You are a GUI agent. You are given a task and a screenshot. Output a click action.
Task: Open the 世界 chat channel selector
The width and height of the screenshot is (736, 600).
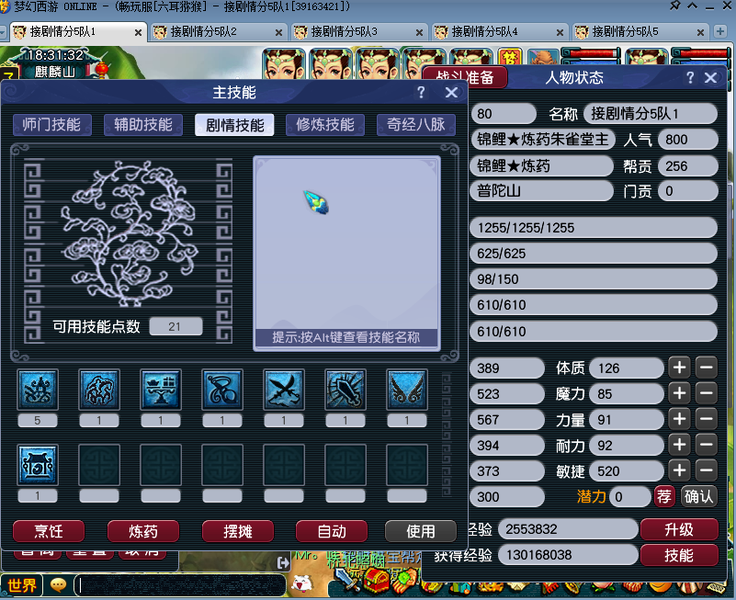[22, 585]
